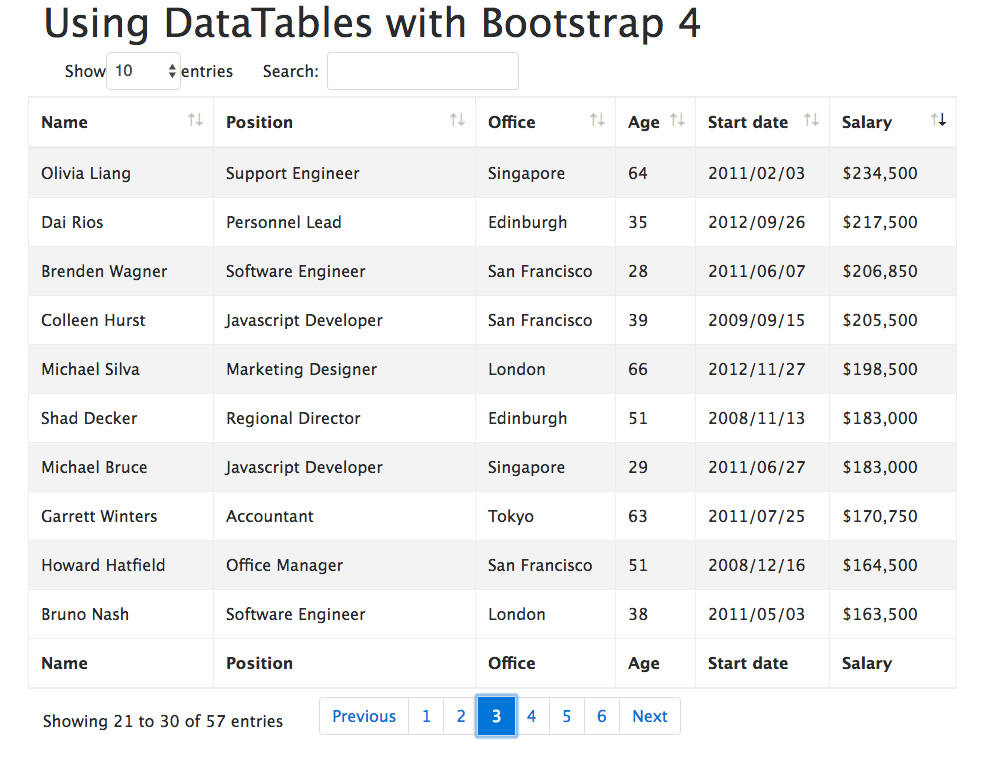The height and width of the screenshot is (783, 986).
Task: Sort by Position using its sort arrows
Action: tap(458, 120)
